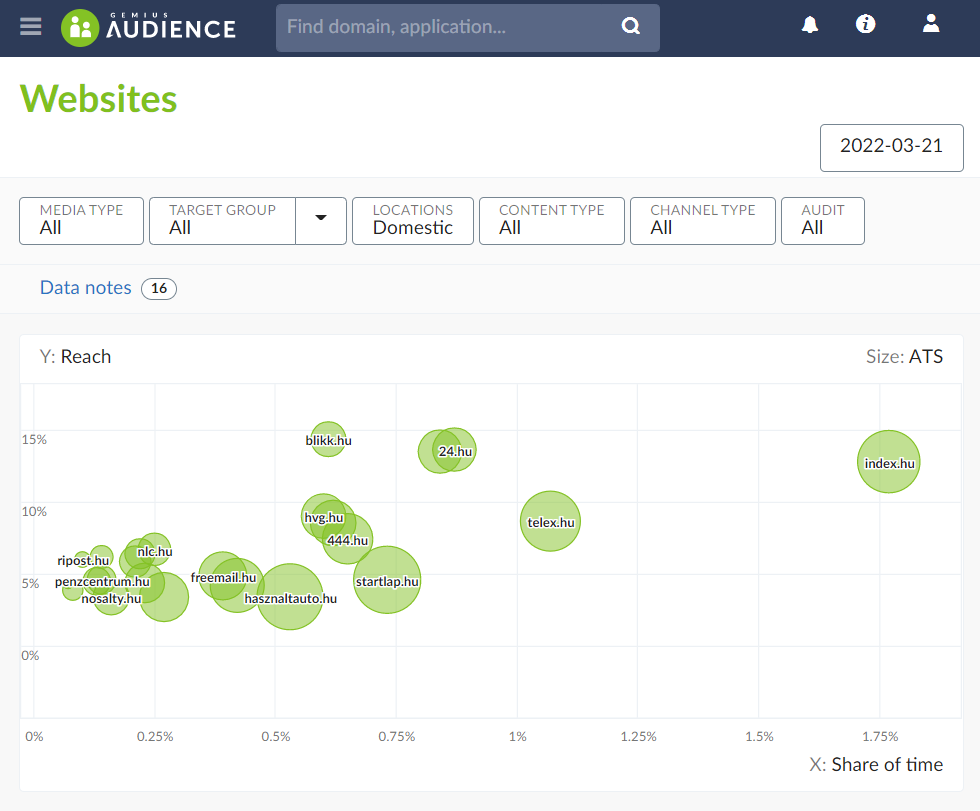Screen dimensions: 980x811
Task: Focus the Find domain search field
Action: coord(468,28)
